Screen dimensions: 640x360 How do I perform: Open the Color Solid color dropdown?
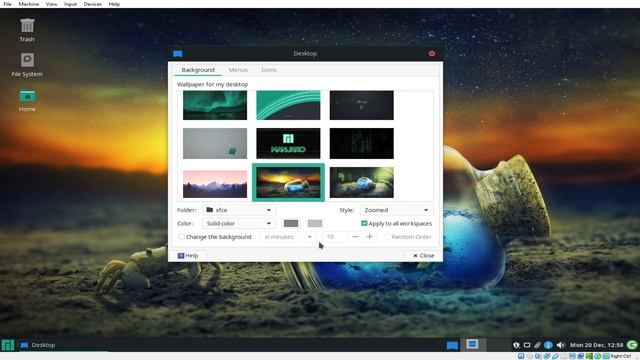point(239,223)
